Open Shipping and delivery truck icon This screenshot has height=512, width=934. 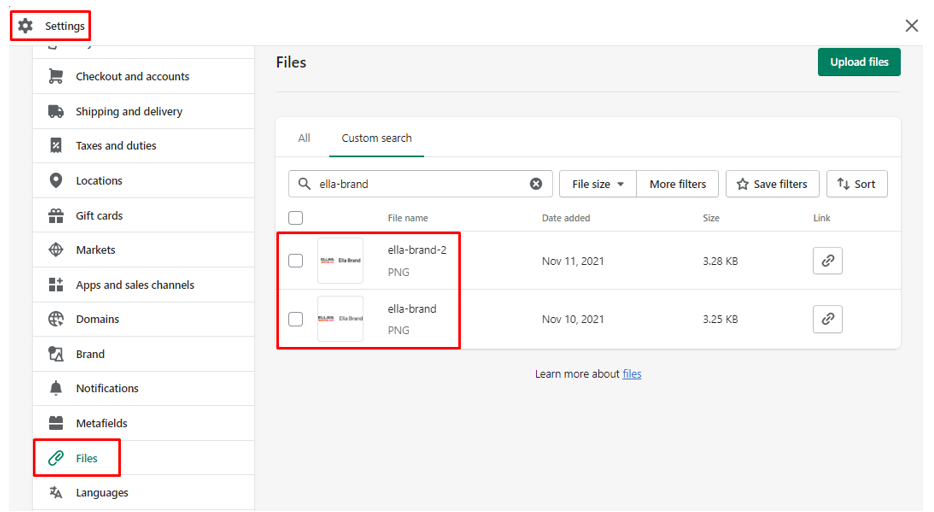[56, 111]
